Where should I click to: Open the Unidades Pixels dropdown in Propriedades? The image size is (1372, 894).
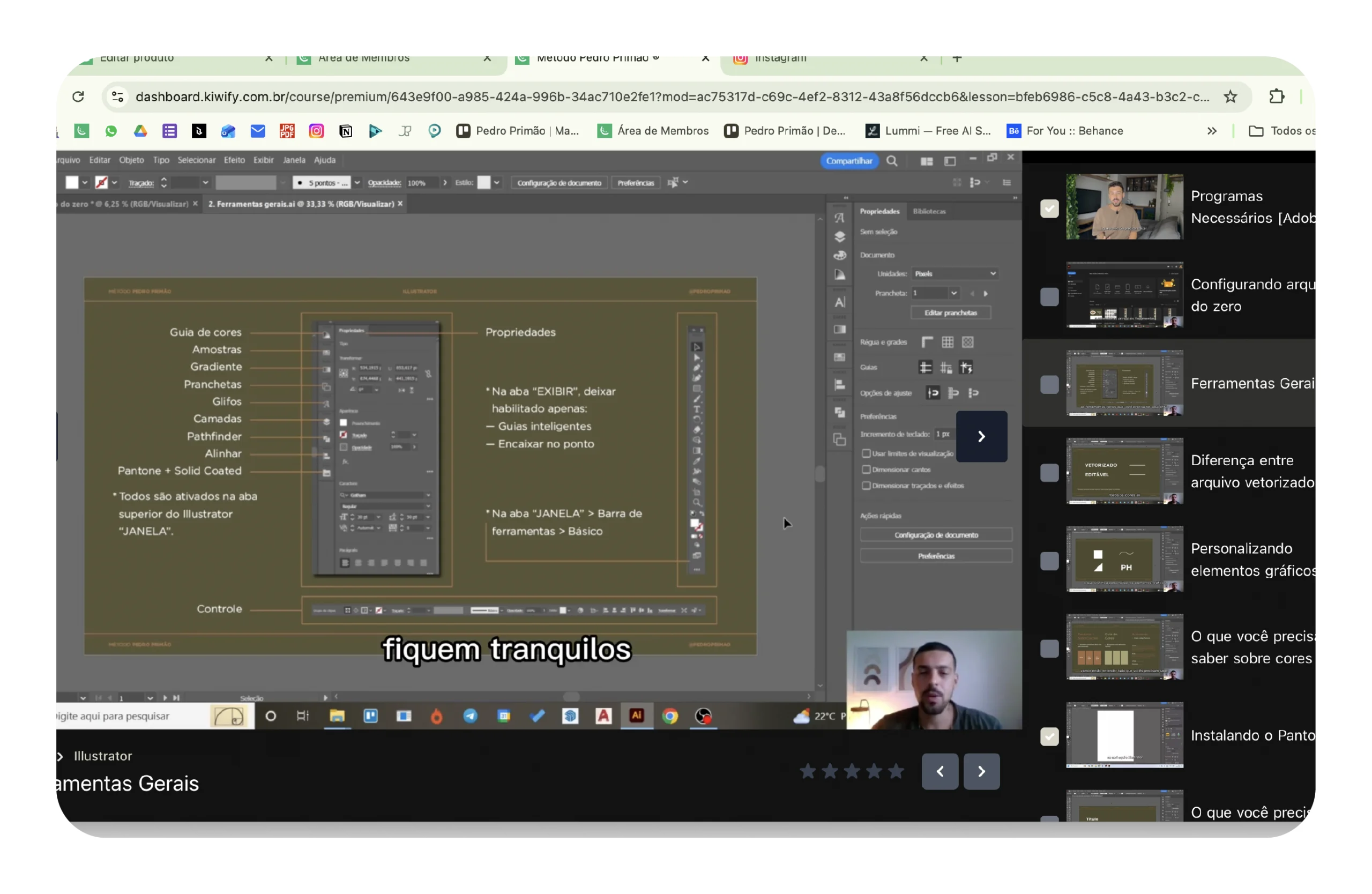coord(955,274)
